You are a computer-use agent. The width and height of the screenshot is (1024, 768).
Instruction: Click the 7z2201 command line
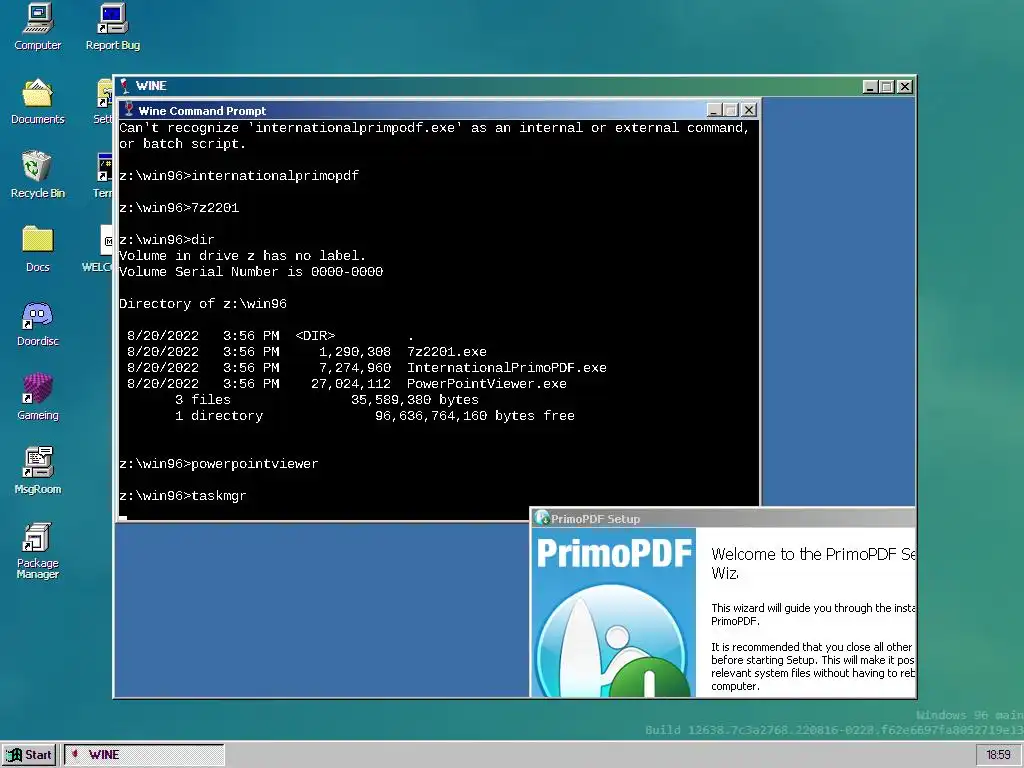(179, 208)
